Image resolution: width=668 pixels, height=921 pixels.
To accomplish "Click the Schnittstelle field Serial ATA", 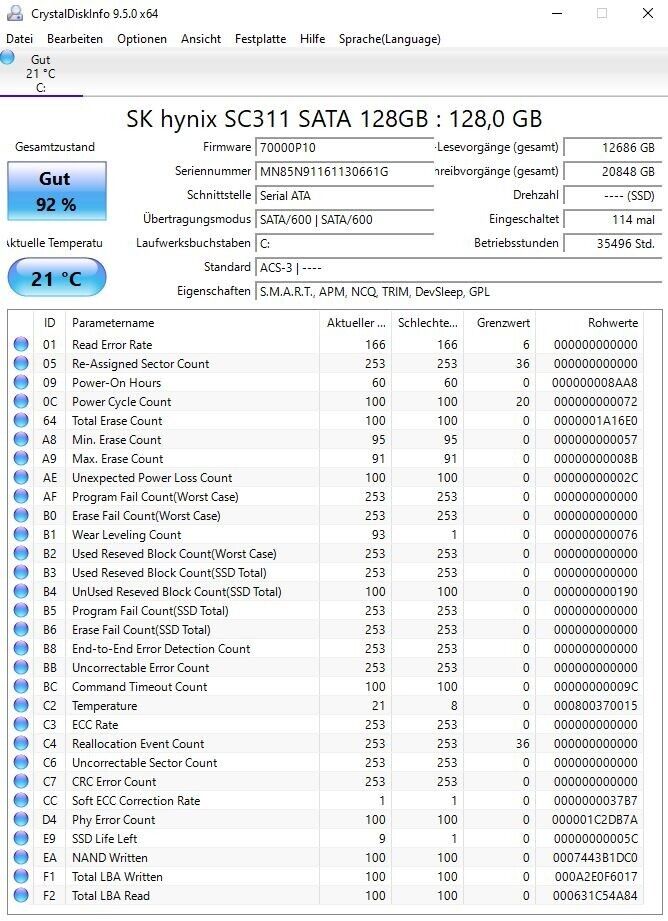I will tap(344, 196).
